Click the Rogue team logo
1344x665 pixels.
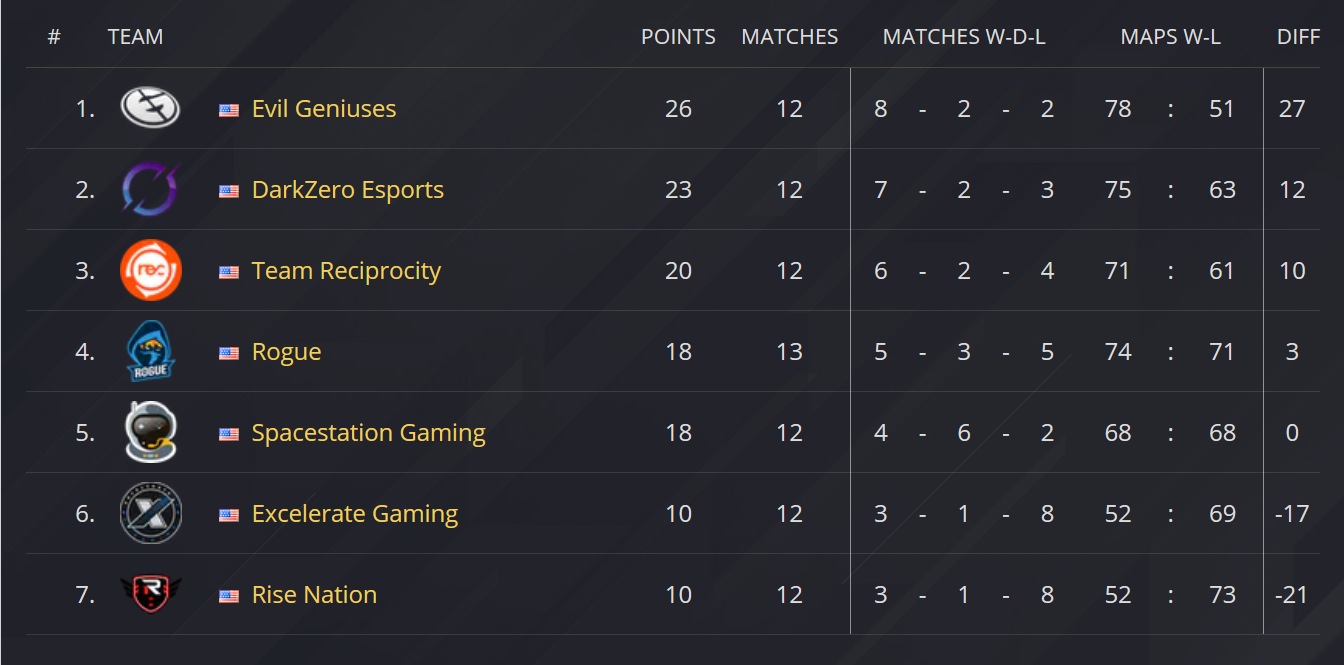151,351
